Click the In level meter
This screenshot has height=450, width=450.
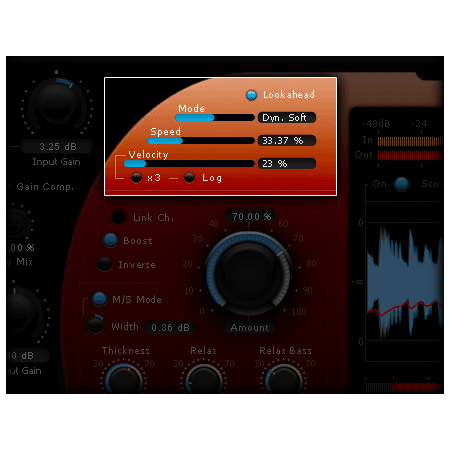click(x=410, y=141)
